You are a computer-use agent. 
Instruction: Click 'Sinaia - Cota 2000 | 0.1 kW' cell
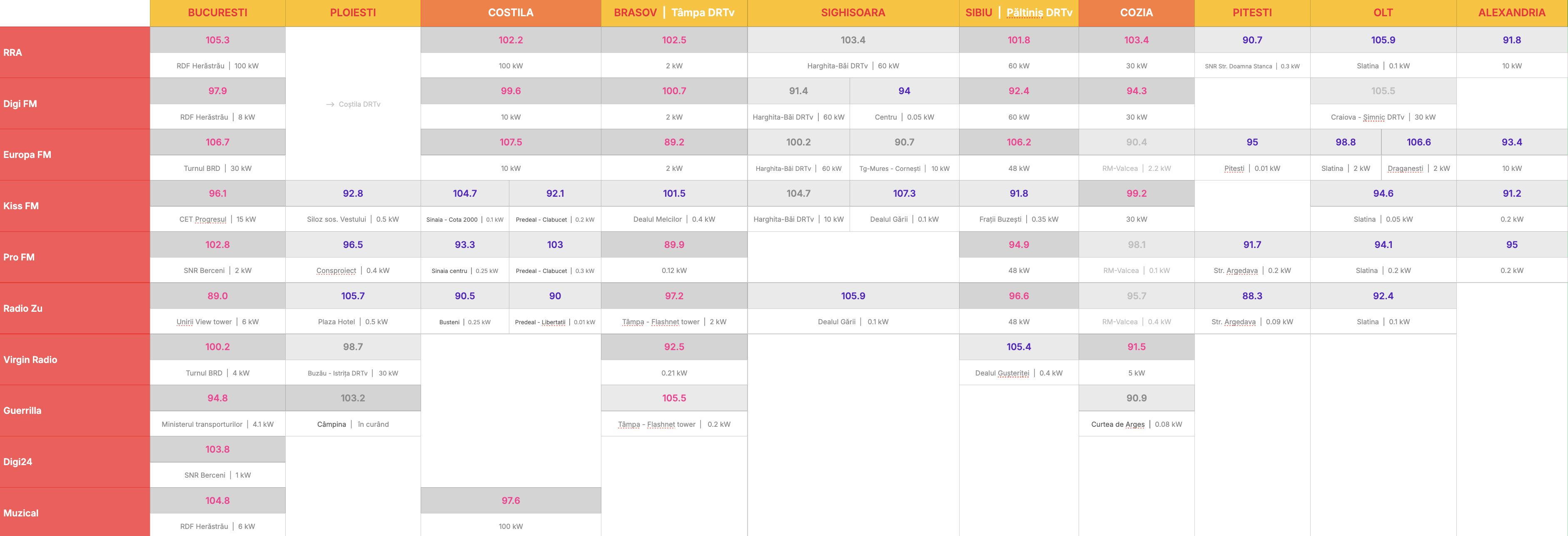point(464,219)
